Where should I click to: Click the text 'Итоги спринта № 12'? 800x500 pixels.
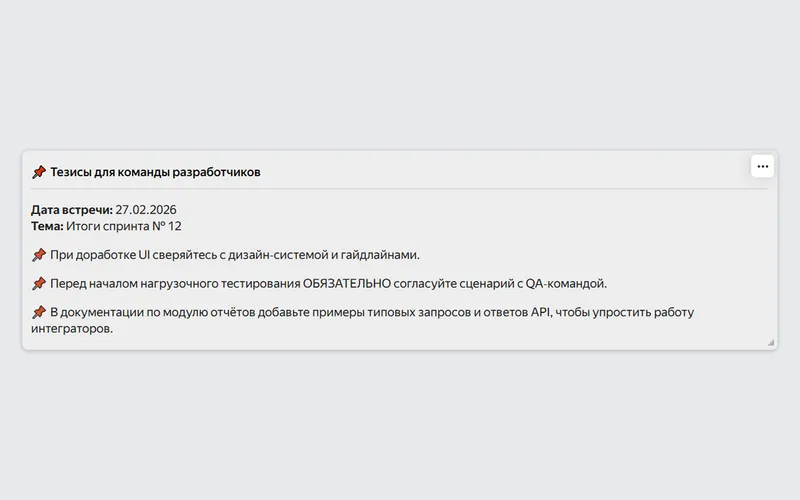[x=123, y=226]
